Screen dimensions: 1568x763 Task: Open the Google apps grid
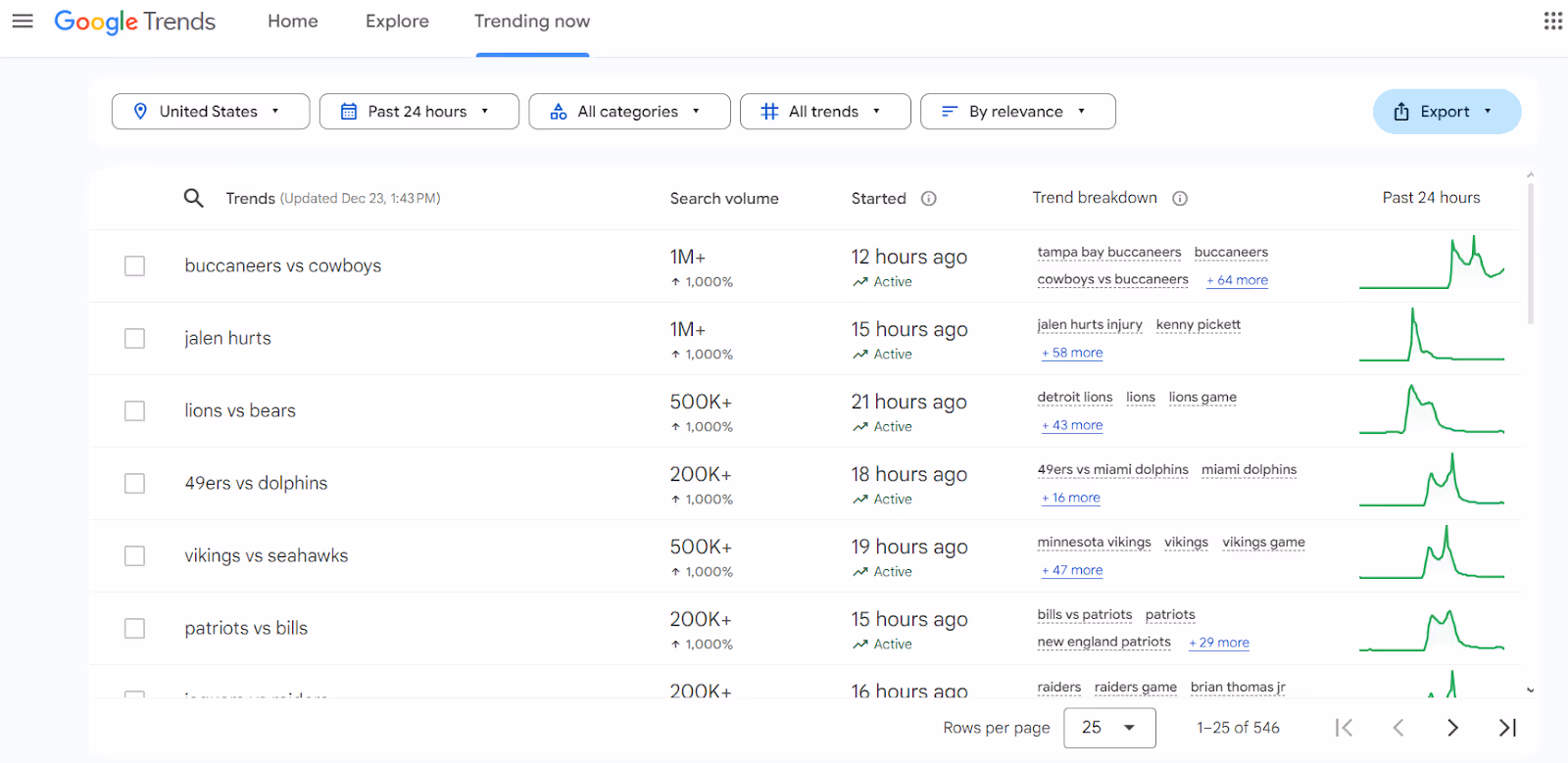click(1553, 21)
